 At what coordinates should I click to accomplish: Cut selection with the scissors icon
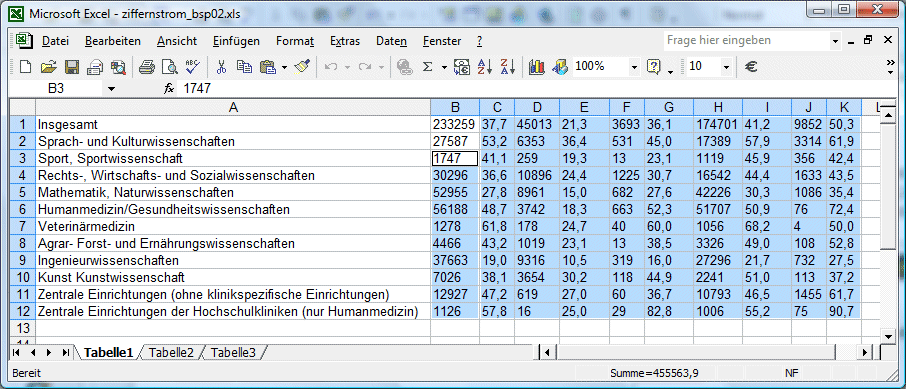click(221, 67)
